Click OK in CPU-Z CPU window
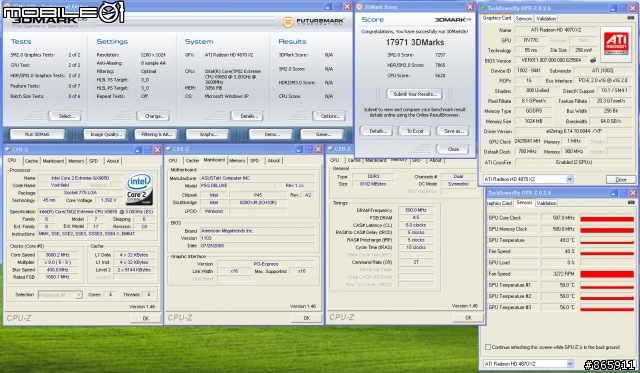 point(146,318)
